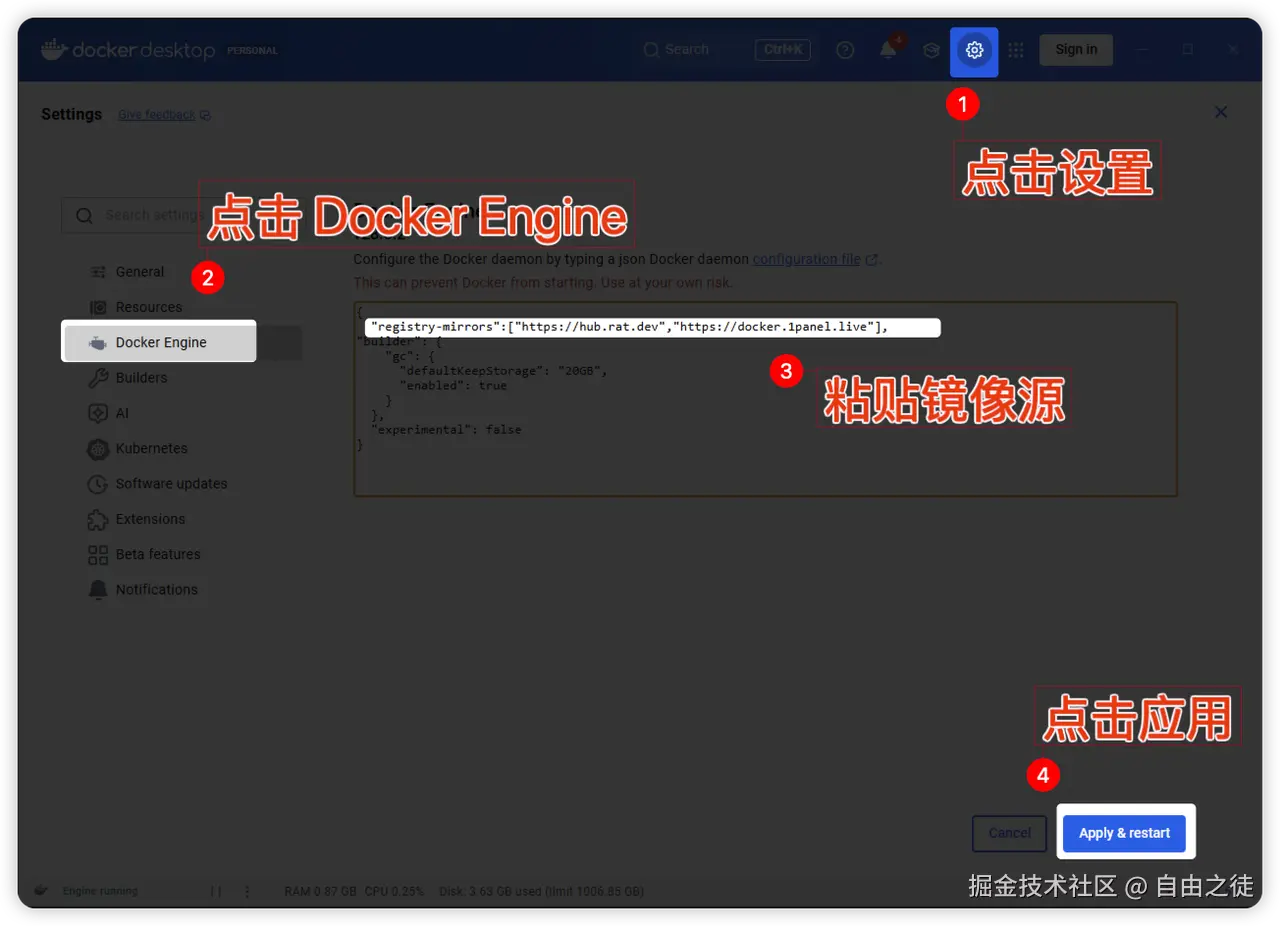Open the Resources settings section
1280x926 pixels.
[182, 307]
